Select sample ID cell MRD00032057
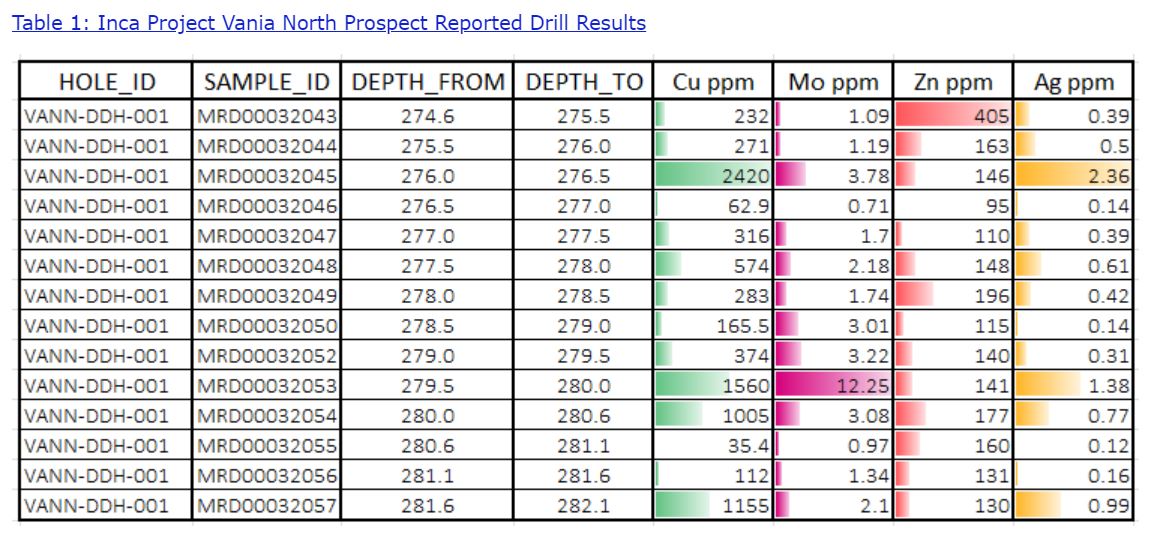1150x533 pixels. (x=267, y=506)
